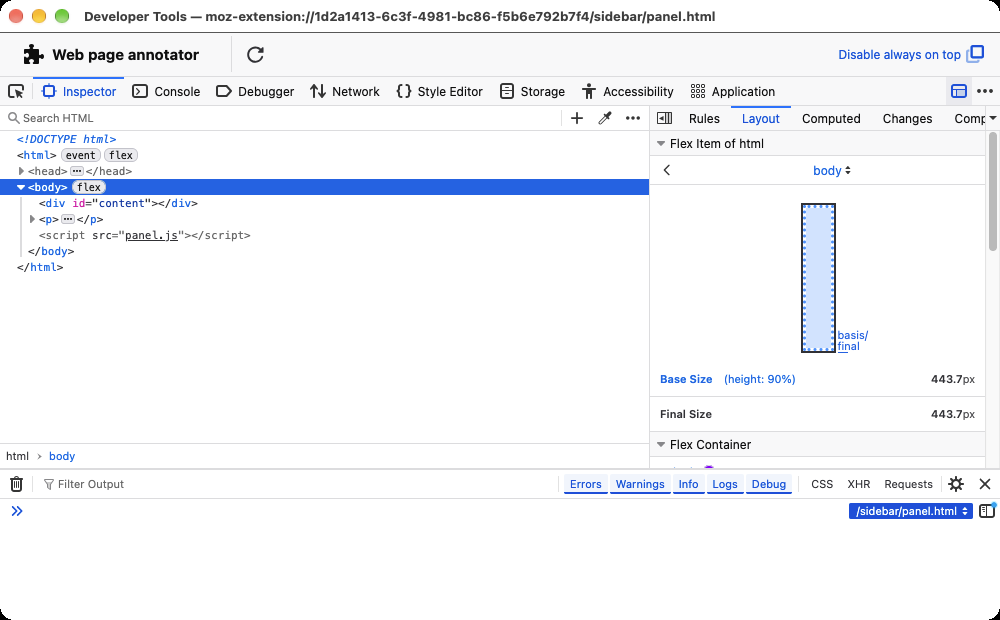
Task: Select the Layout side tab
Action: point(760,119)
